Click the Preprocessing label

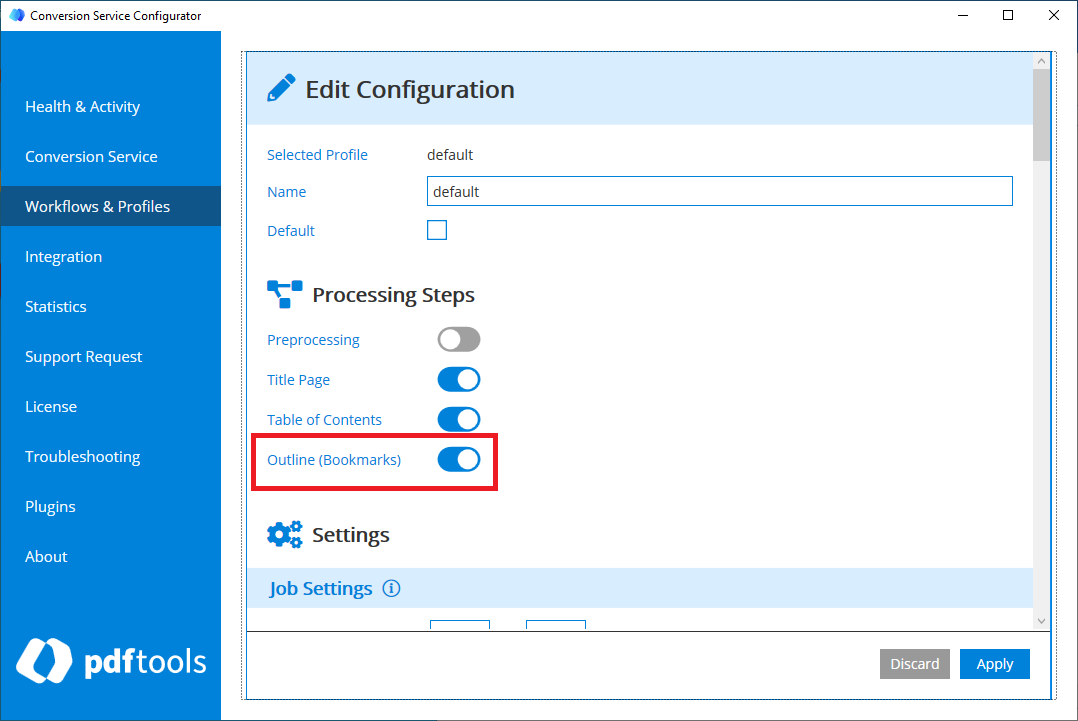click(313, 340)
